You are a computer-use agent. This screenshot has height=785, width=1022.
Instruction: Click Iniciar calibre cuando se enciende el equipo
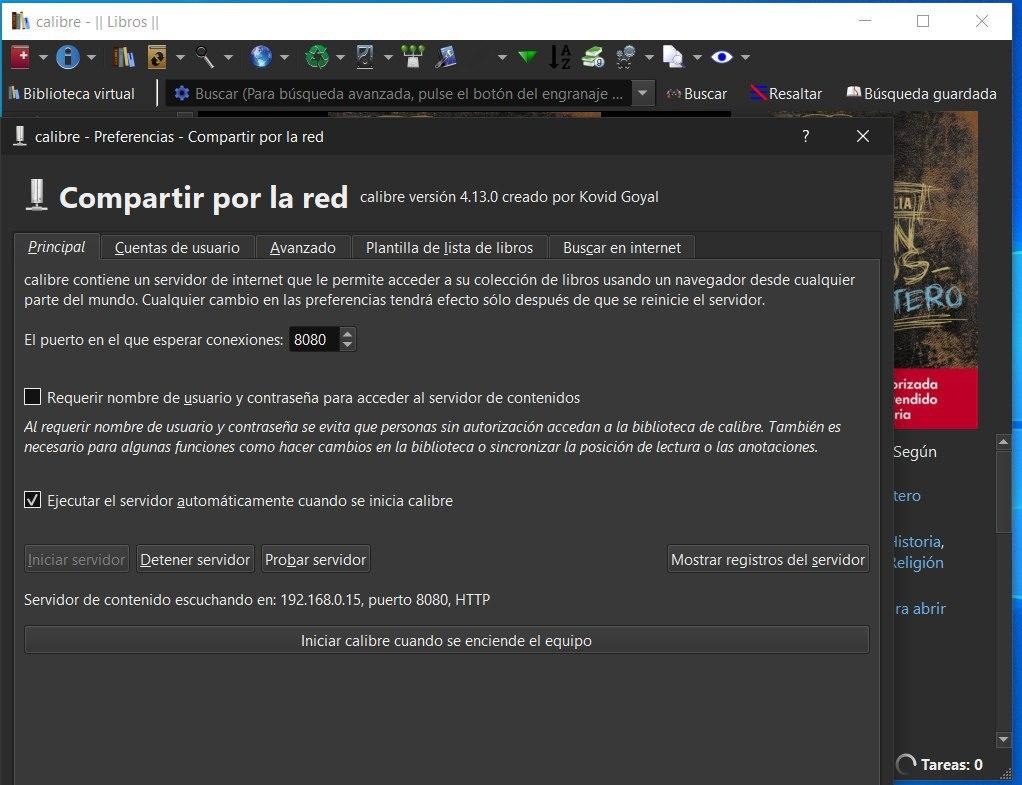(x=446, y=640)
